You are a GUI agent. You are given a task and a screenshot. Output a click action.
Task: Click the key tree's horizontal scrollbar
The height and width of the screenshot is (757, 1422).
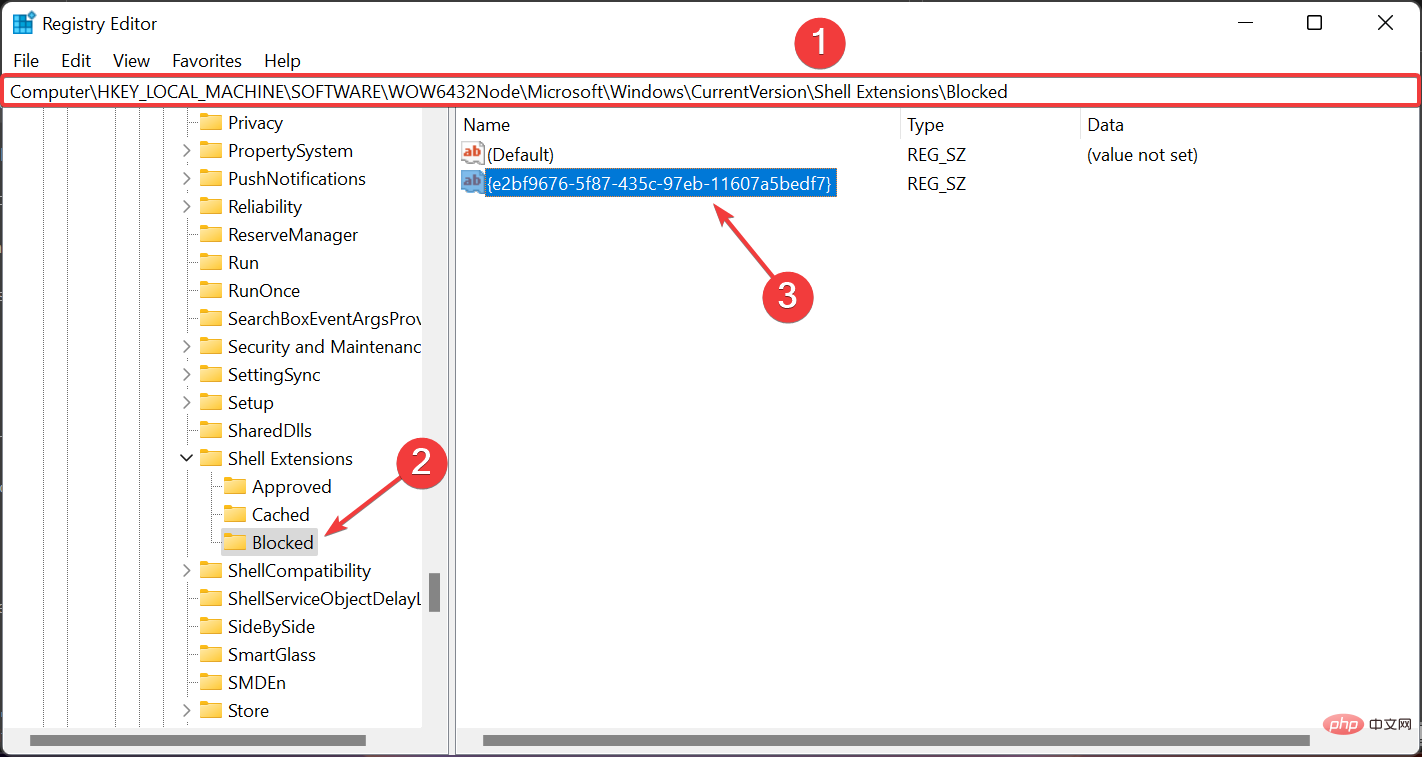[198, 741]
